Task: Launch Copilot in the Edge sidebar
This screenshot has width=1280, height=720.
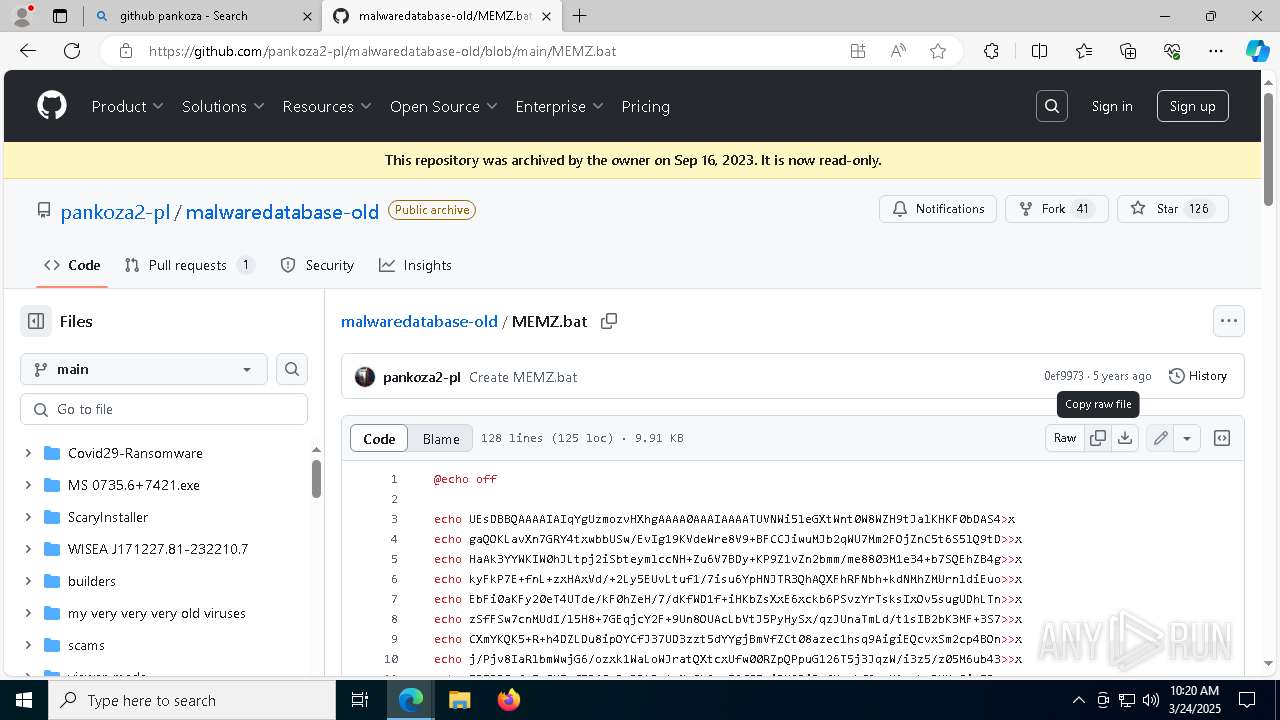Action: 1257,51
